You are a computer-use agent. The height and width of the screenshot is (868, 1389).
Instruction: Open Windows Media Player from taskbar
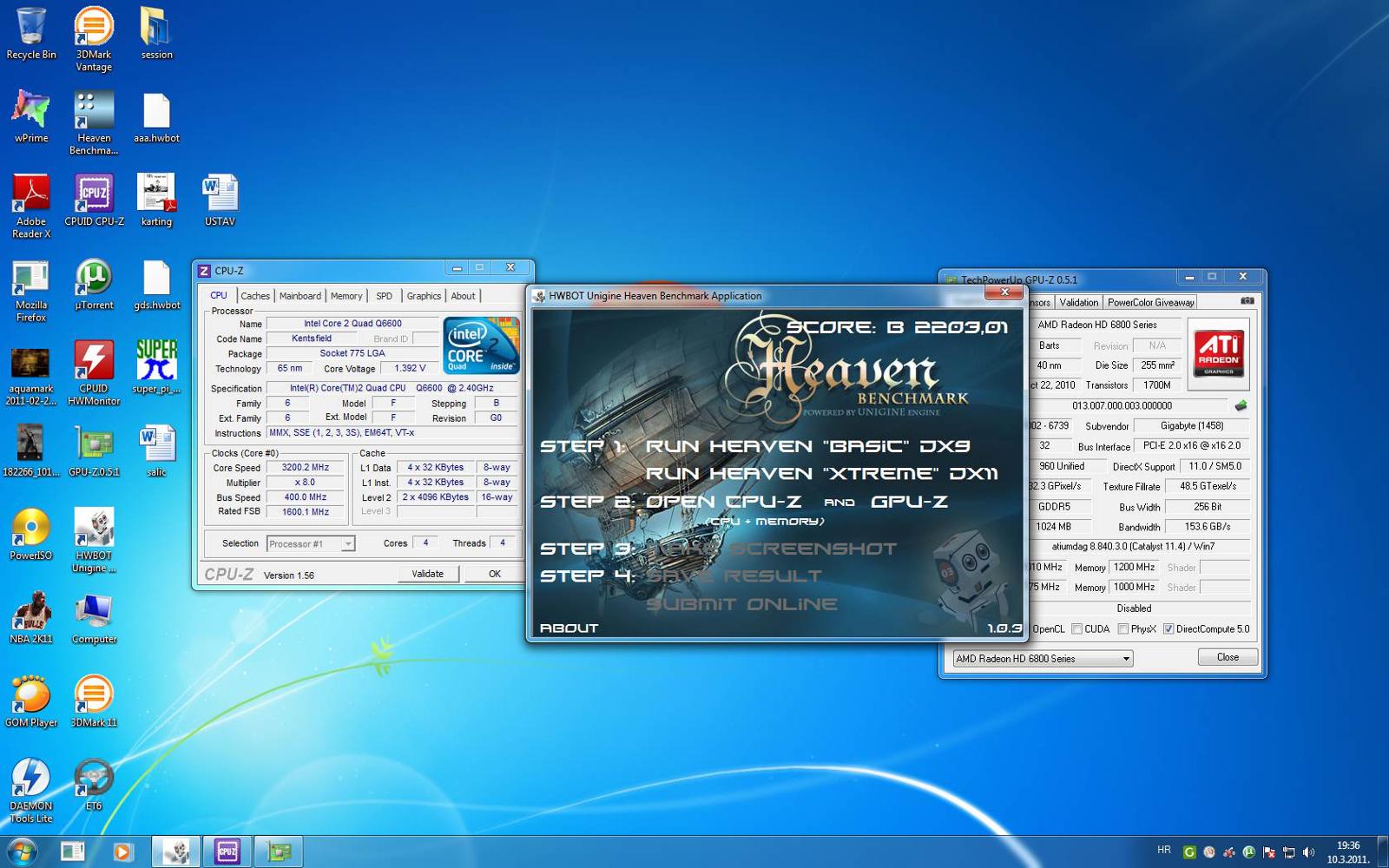(122, 852)
